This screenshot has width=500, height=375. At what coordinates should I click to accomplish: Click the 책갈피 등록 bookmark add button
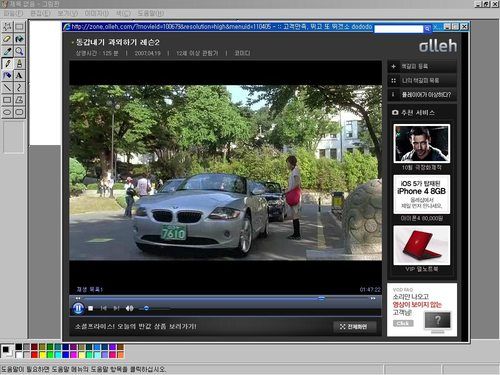[422, 67]
